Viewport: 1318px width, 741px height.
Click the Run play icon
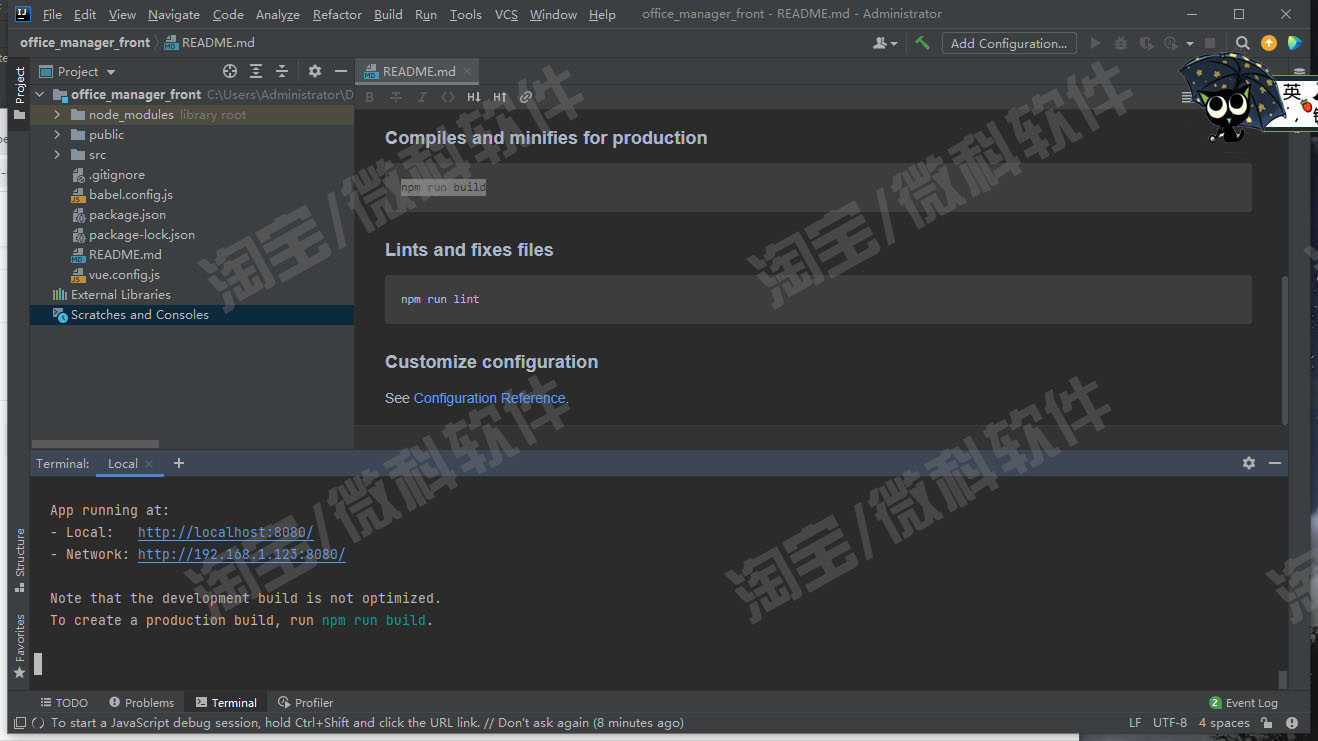(x=1096, y=43)
